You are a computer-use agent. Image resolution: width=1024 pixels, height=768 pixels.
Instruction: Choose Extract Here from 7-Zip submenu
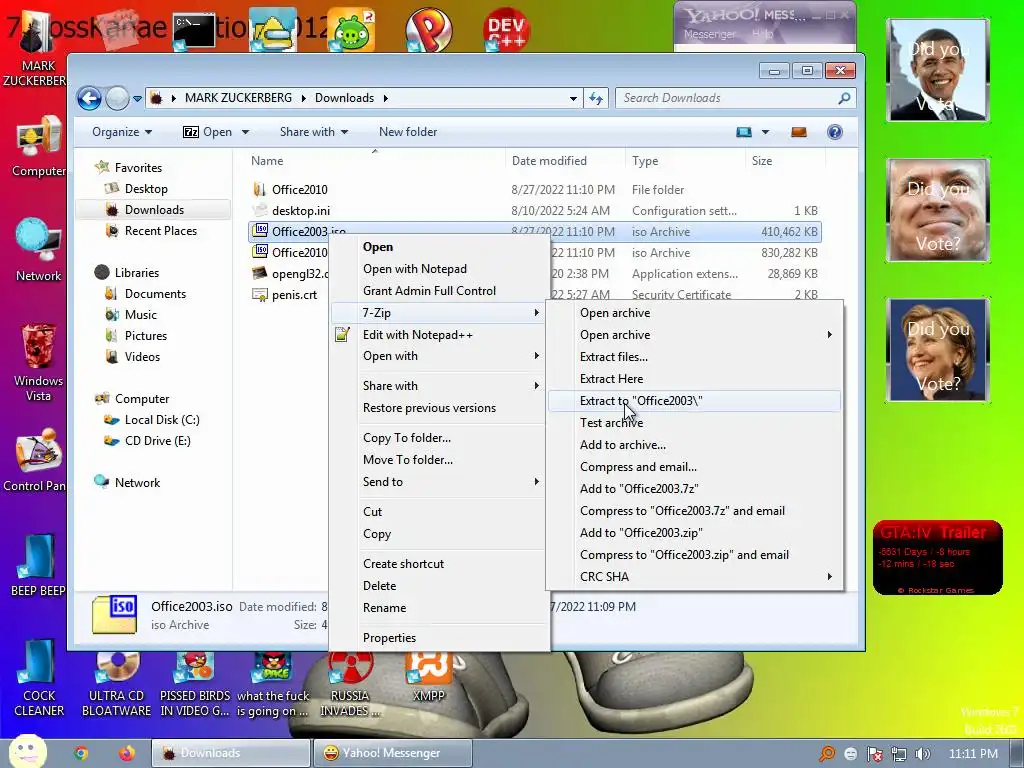695,379
